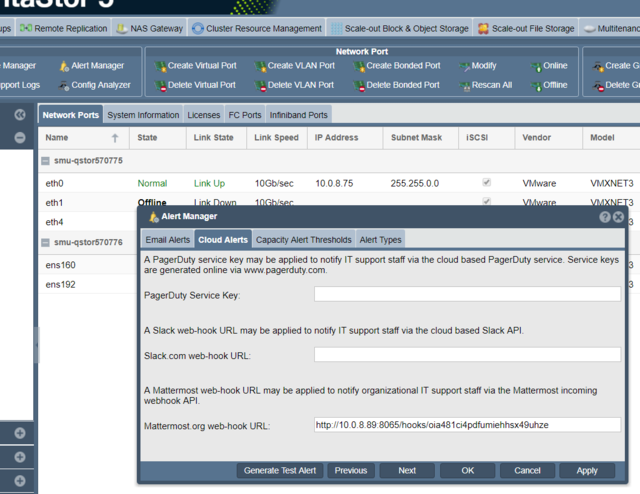Select the ens192 port row
Screen dimensions: 640x494
pos(88,285)
